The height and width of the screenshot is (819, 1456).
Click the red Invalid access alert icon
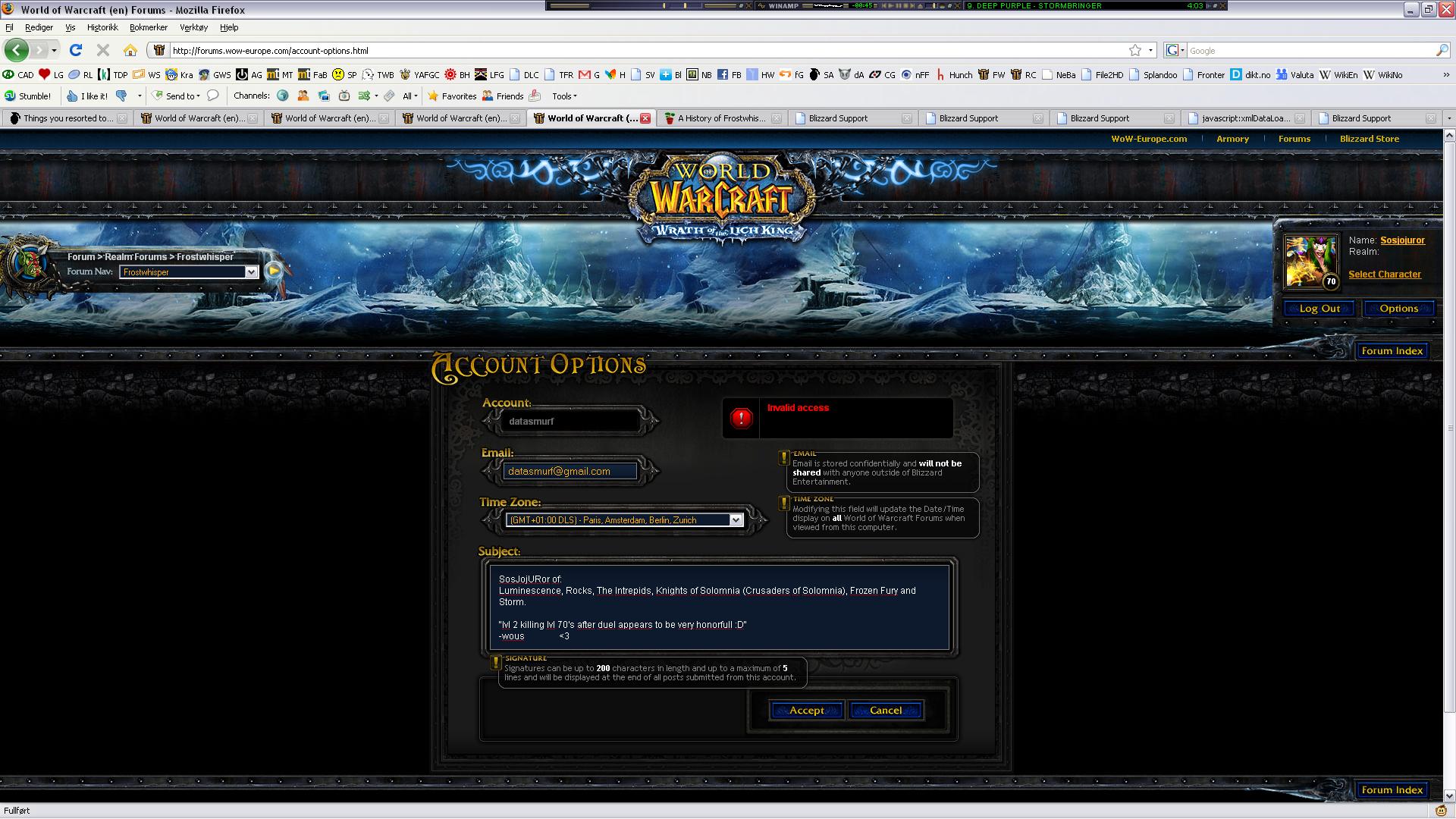pyautogui.click(x=741, y=418)
